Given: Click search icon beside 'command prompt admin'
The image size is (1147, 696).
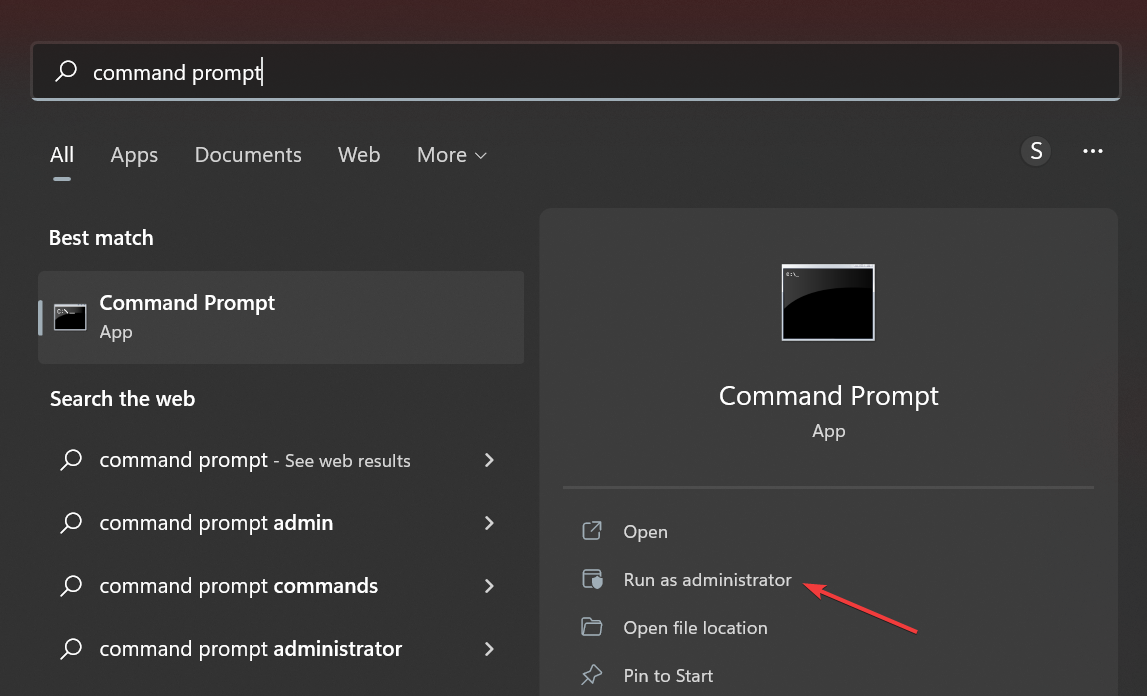Looking at the screenshot, I should pyautogui.click(x=71, y=523).
